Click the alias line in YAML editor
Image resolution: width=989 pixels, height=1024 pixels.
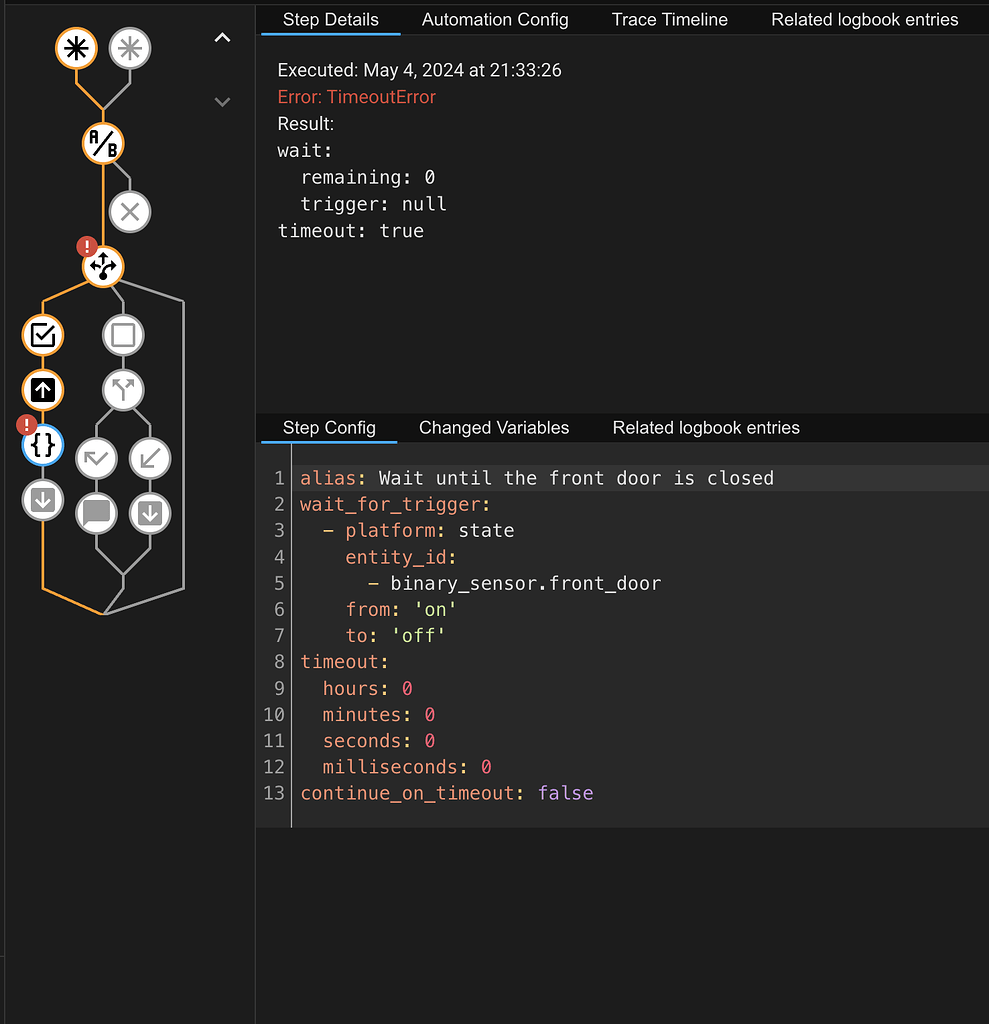pos(537,478)
